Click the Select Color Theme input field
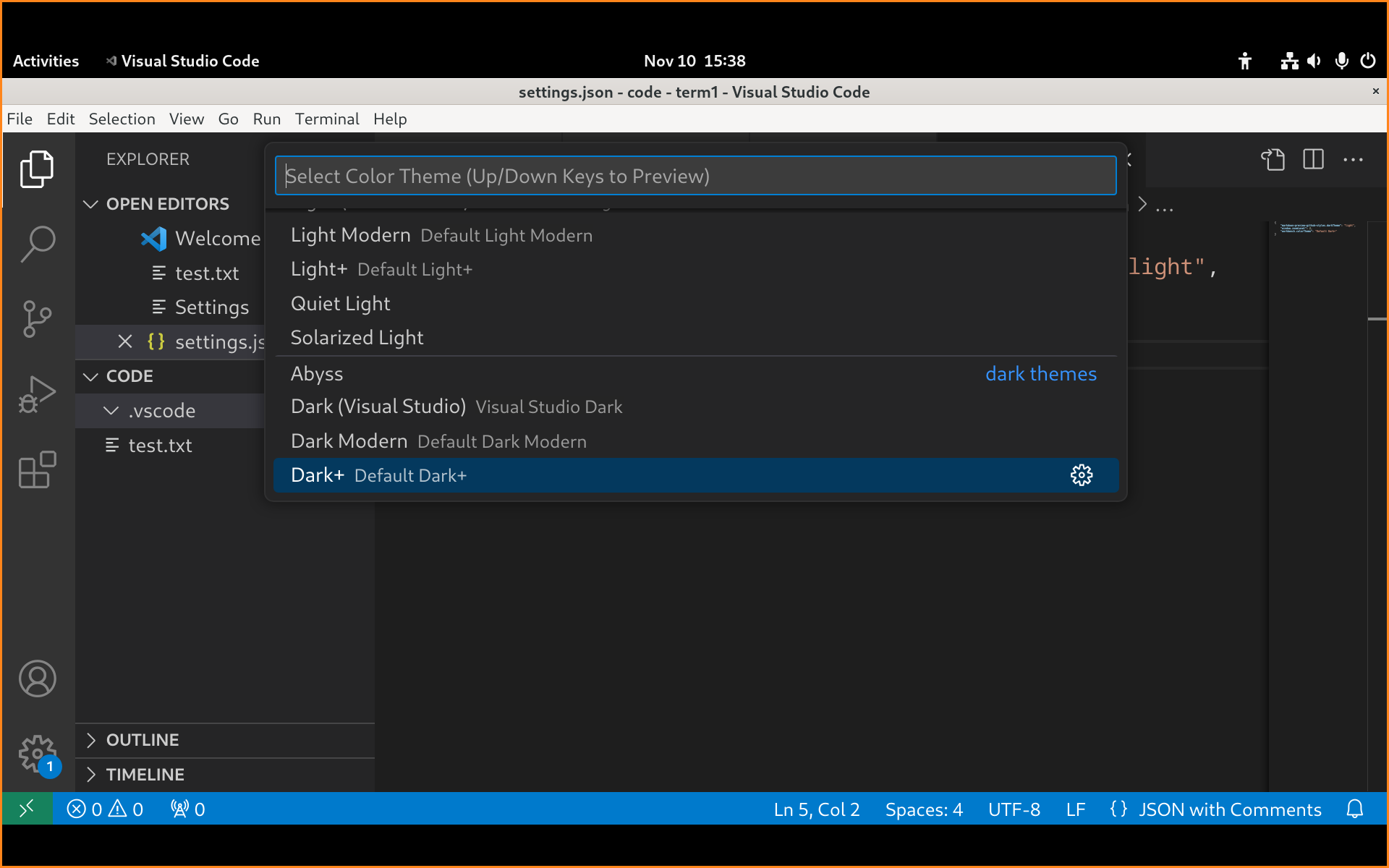Viewport: 1389px width, 868px height. coord(694,176)
